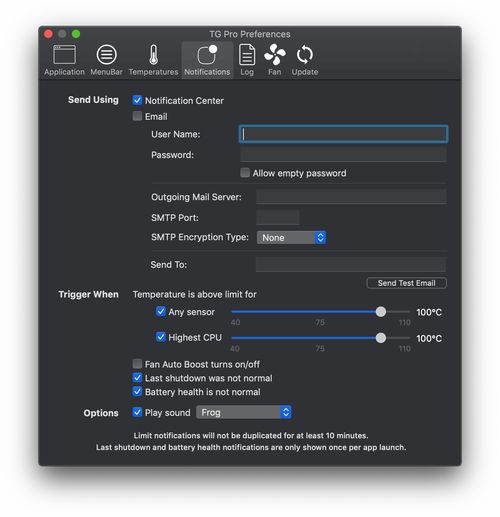Click the Send Test Email button
The image size is (500, 517).
407,283
